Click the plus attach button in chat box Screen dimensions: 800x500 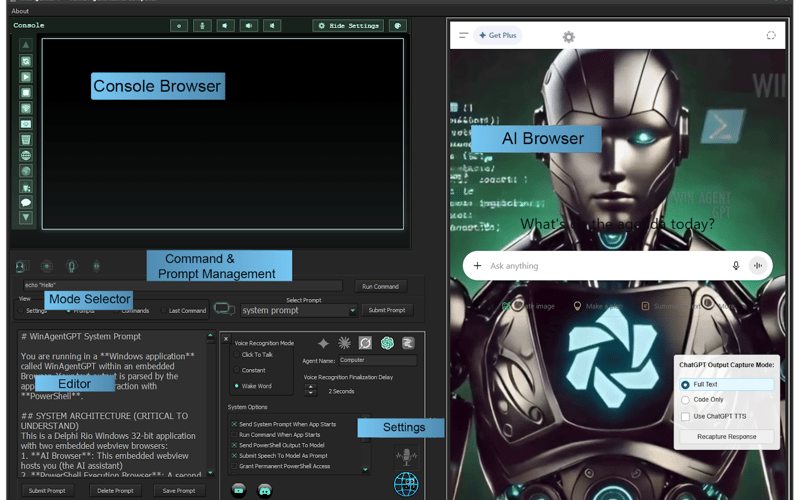click(477, 265)
